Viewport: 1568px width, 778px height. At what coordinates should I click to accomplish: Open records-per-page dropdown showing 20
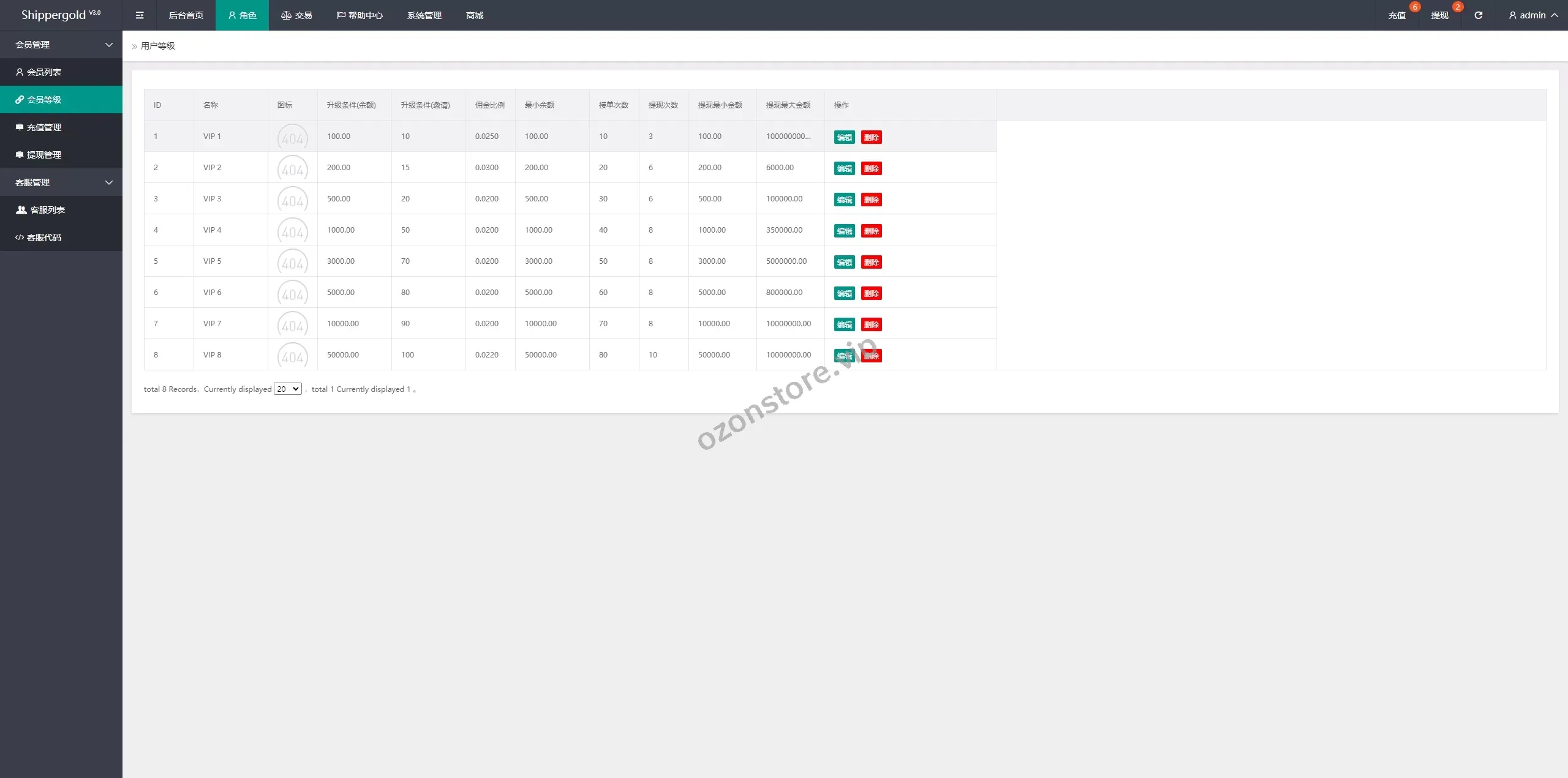pyautogui.click(x=287, y=389)
